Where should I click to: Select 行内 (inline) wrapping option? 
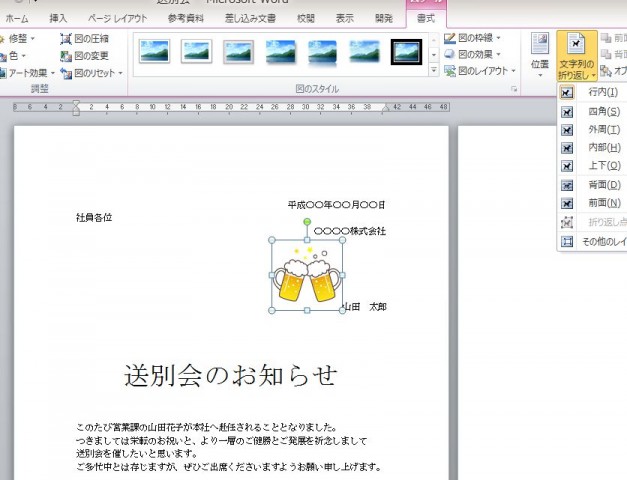[603, 92]
